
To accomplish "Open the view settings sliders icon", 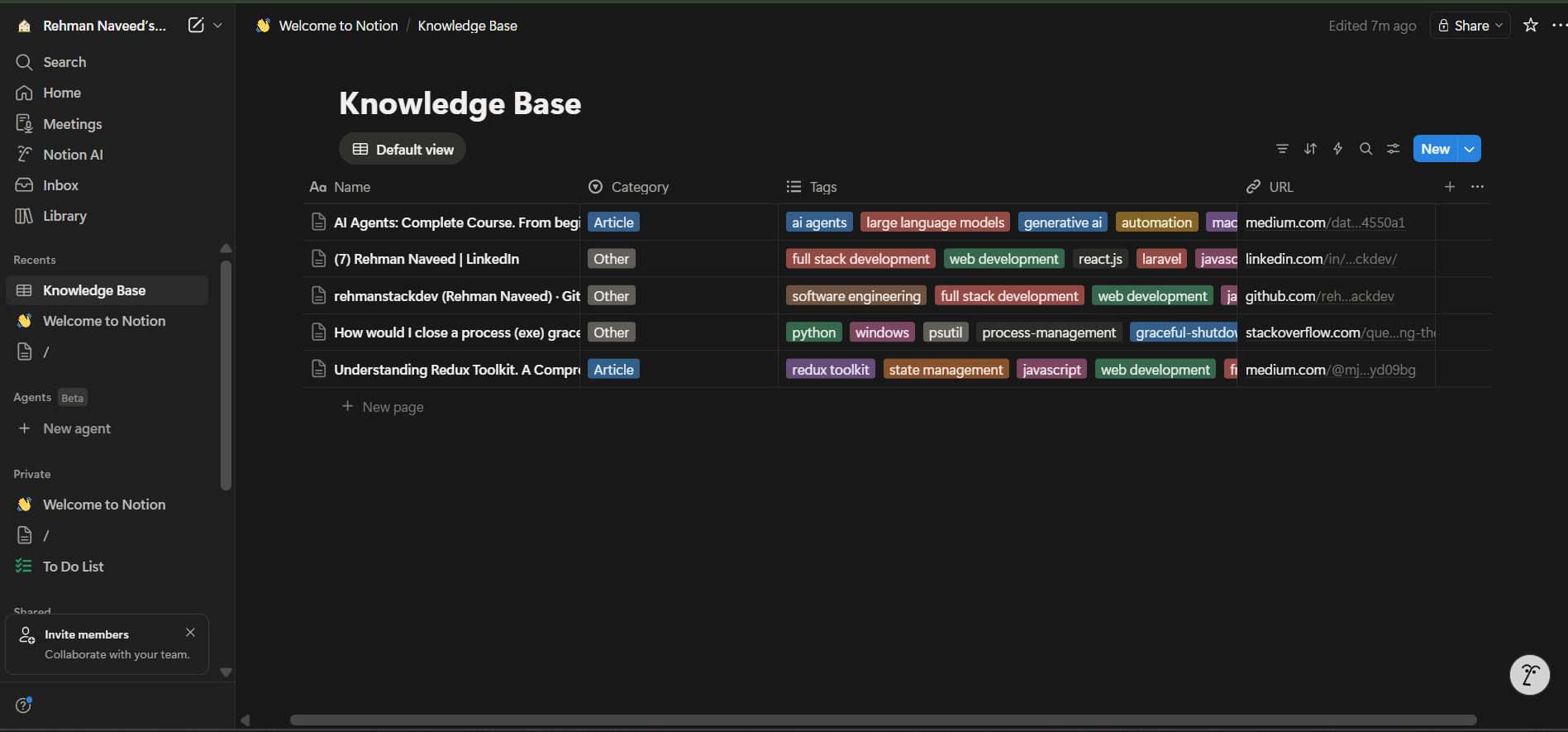I will click(1394, 149).
